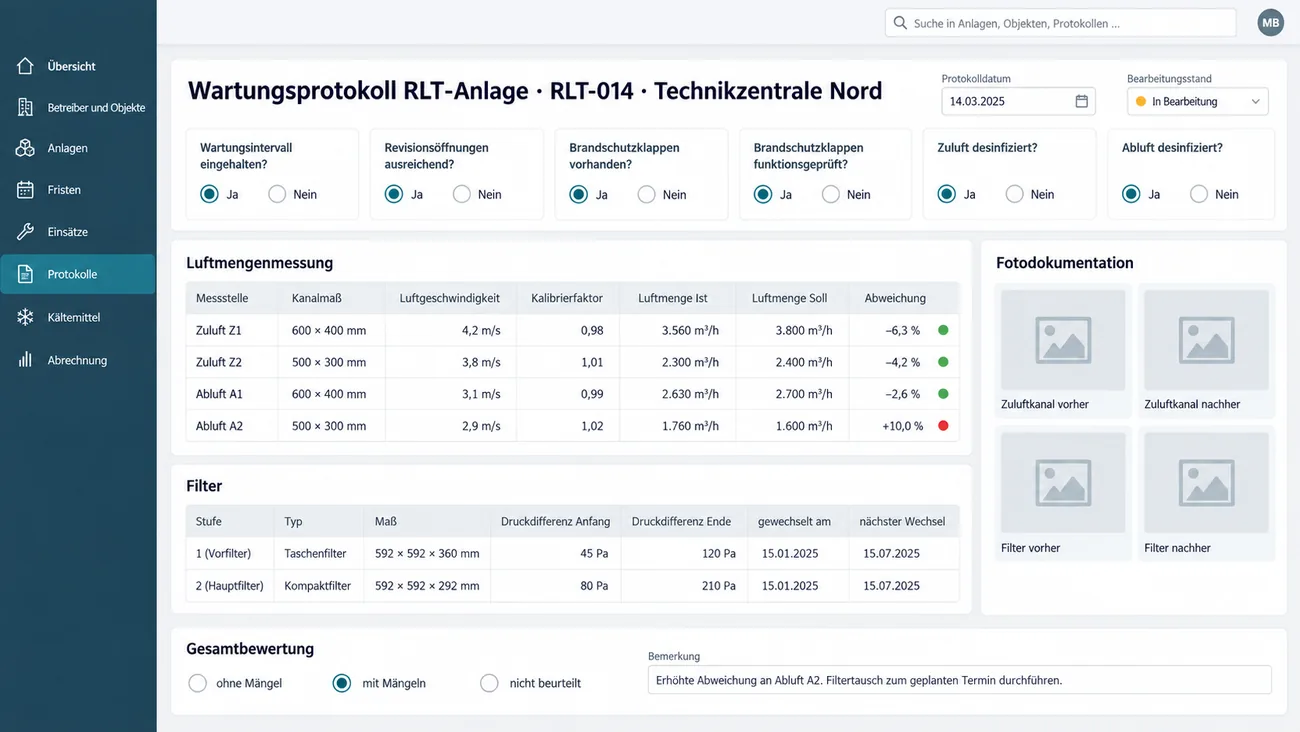Click the '2 (Hauptfilter)' filter stage cell

click(x=230, y=586)
